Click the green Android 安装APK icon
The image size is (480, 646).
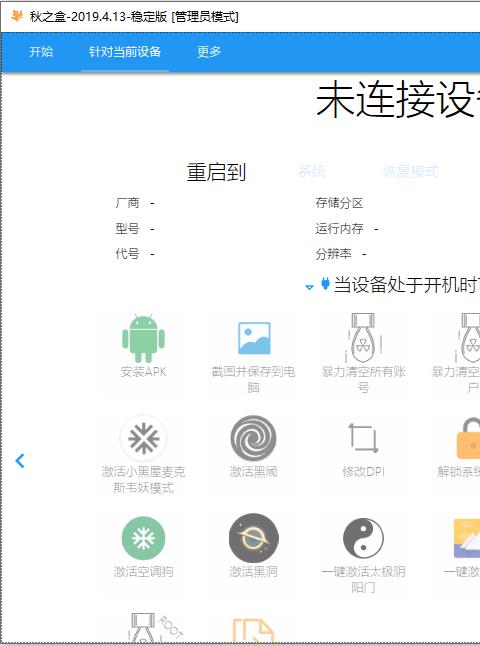[x=143, y=339]
